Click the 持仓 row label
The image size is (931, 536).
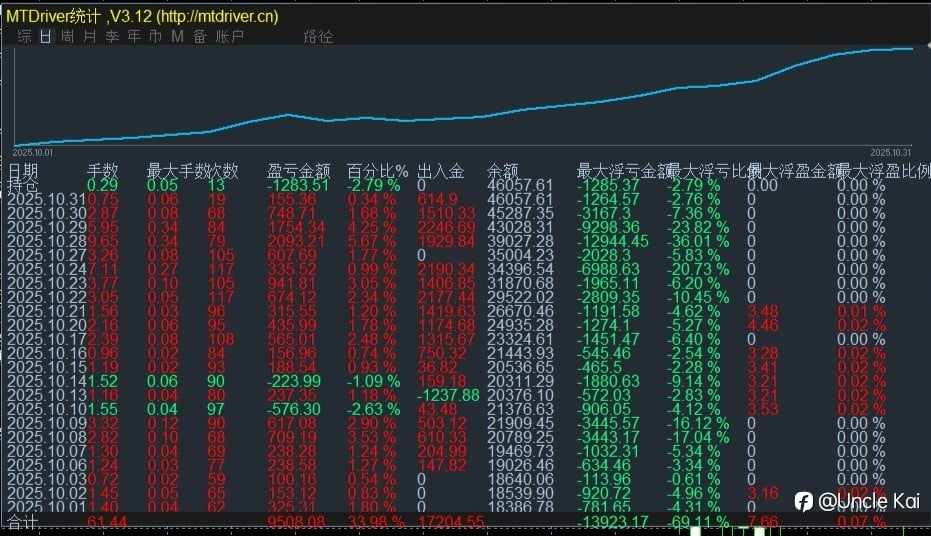pos(23,185)
